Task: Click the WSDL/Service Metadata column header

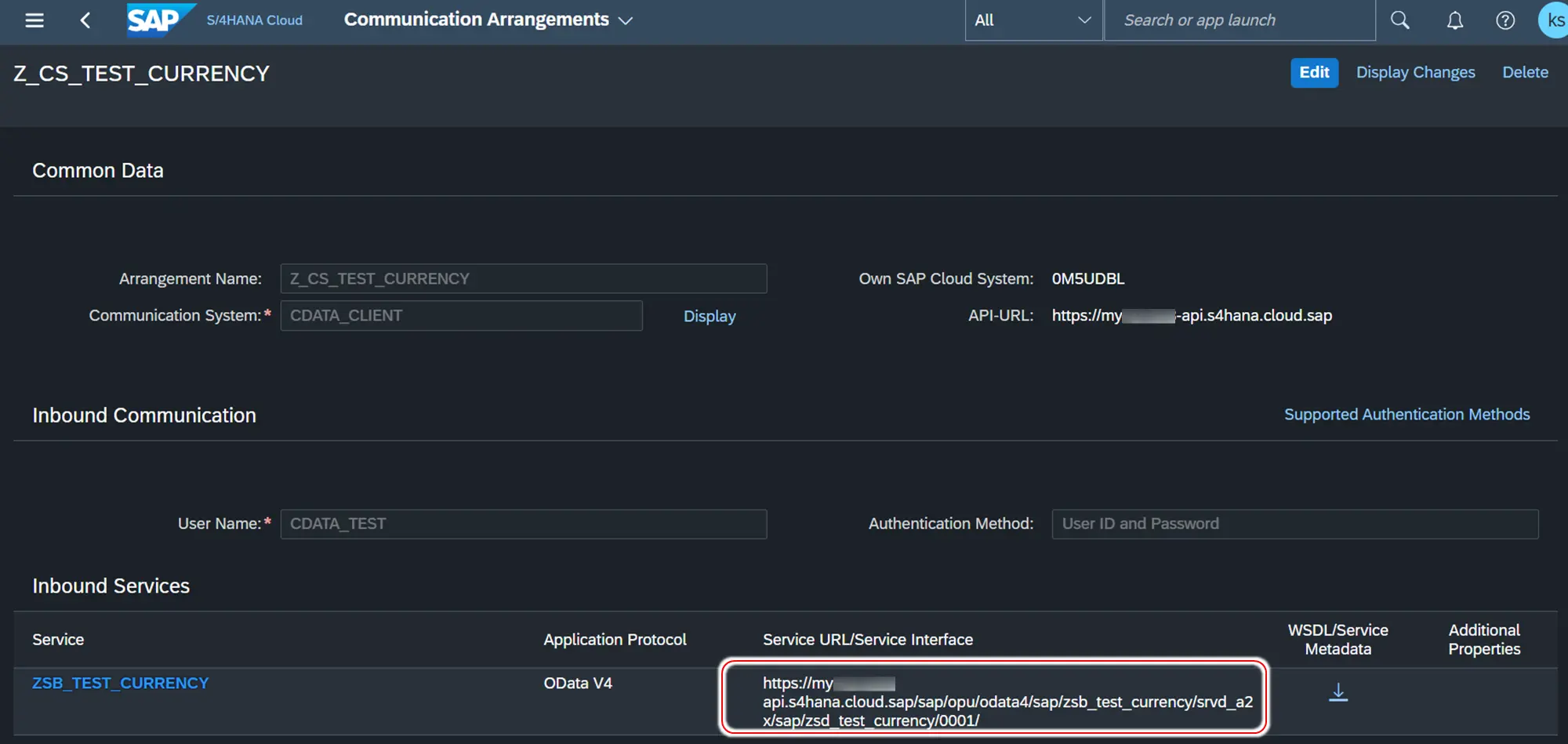Action: (x=1338, y=640)
